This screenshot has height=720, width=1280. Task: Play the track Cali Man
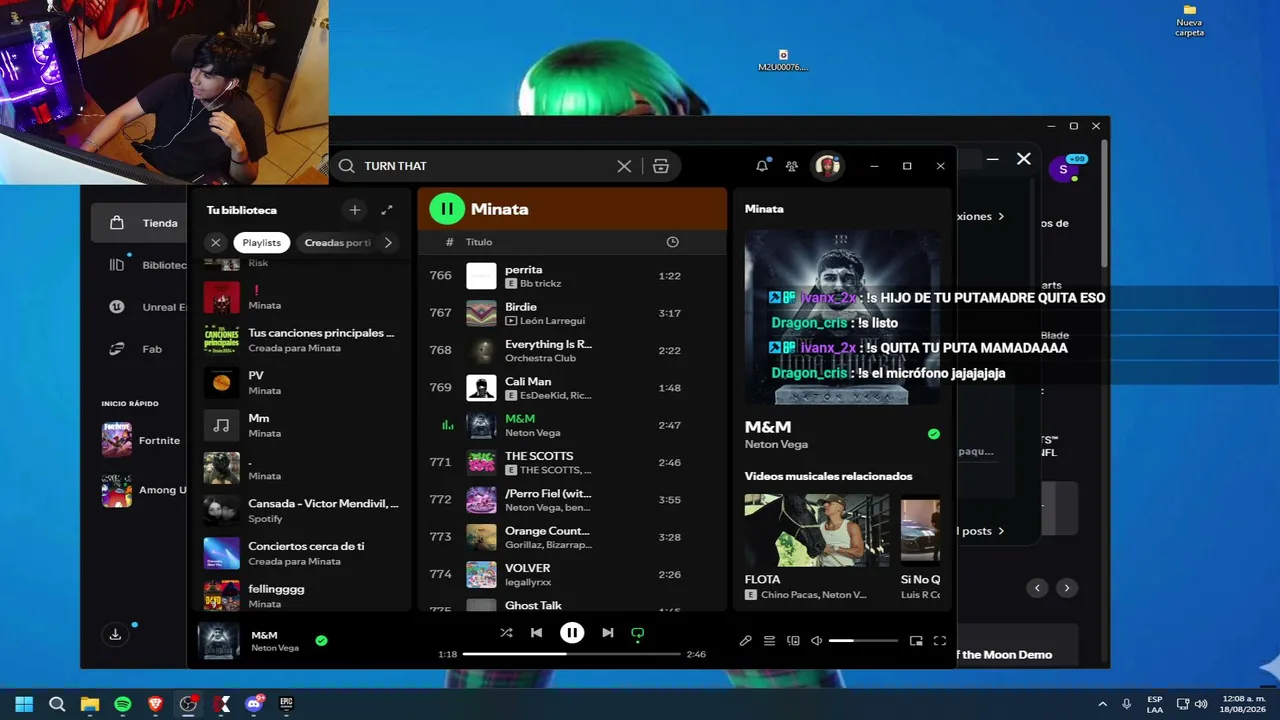pos(571,388)
